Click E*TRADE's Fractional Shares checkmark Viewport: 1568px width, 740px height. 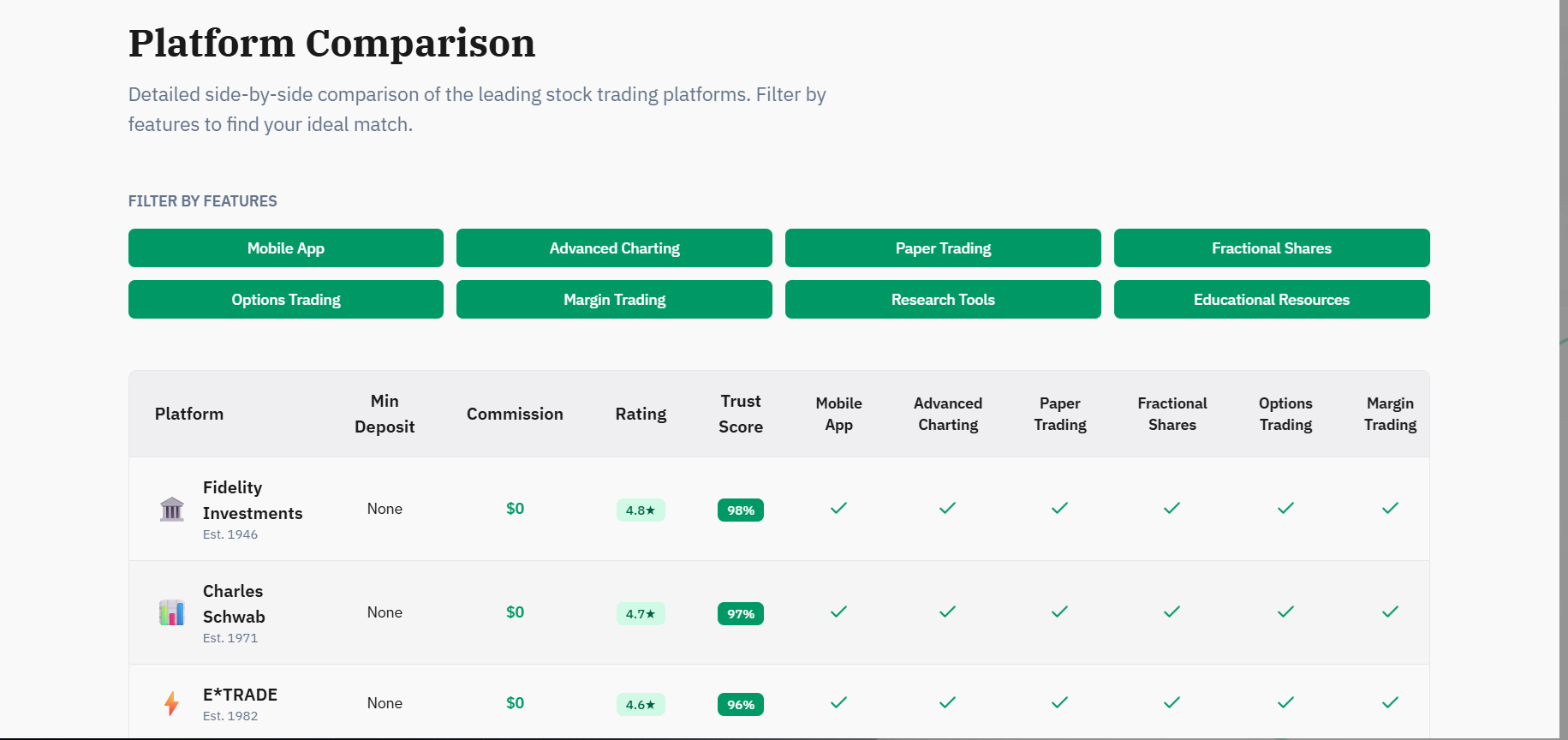pyautogui.click(x=1172, y=702)
